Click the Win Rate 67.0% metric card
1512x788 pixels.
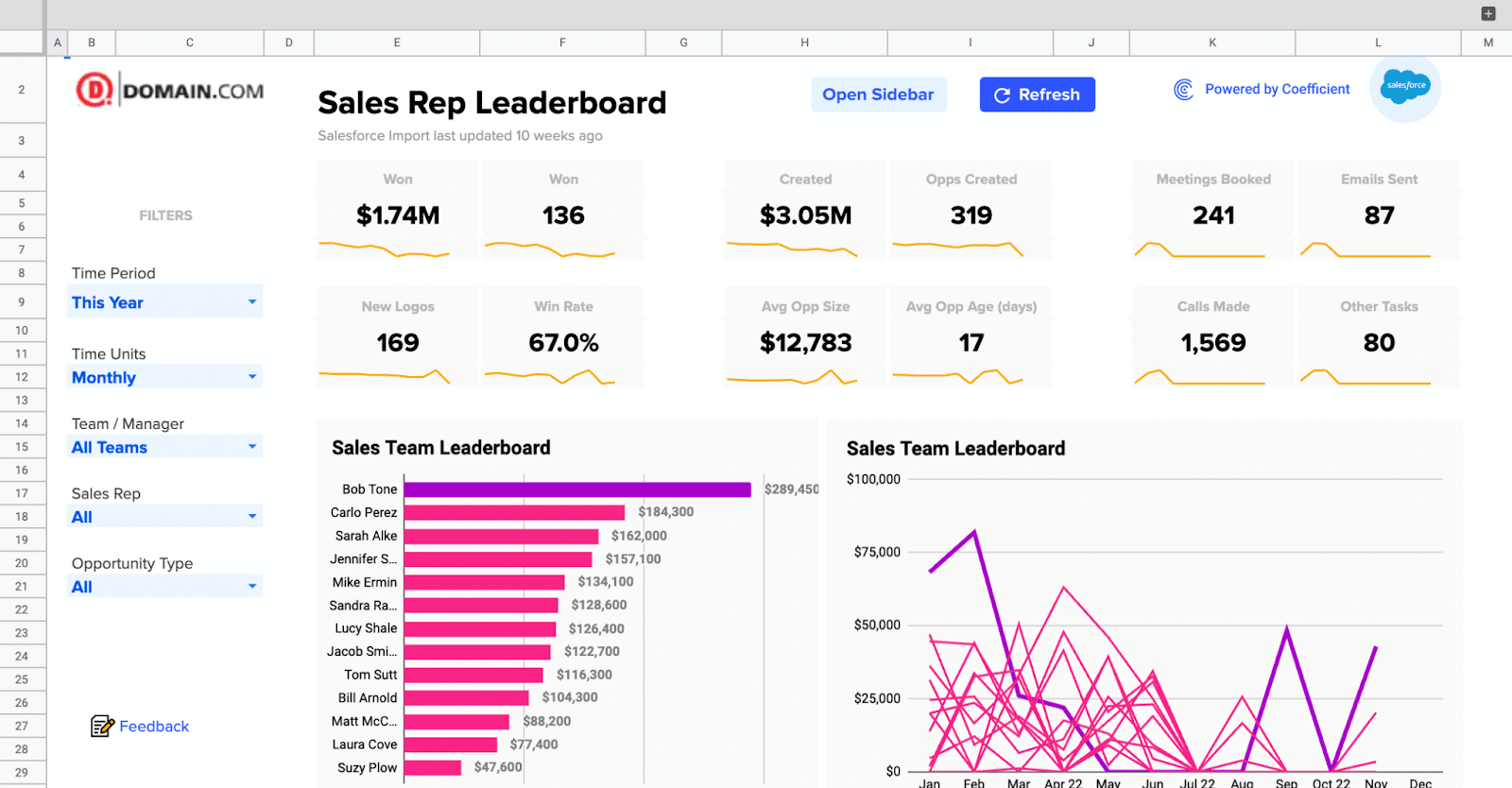coord(563,336)
